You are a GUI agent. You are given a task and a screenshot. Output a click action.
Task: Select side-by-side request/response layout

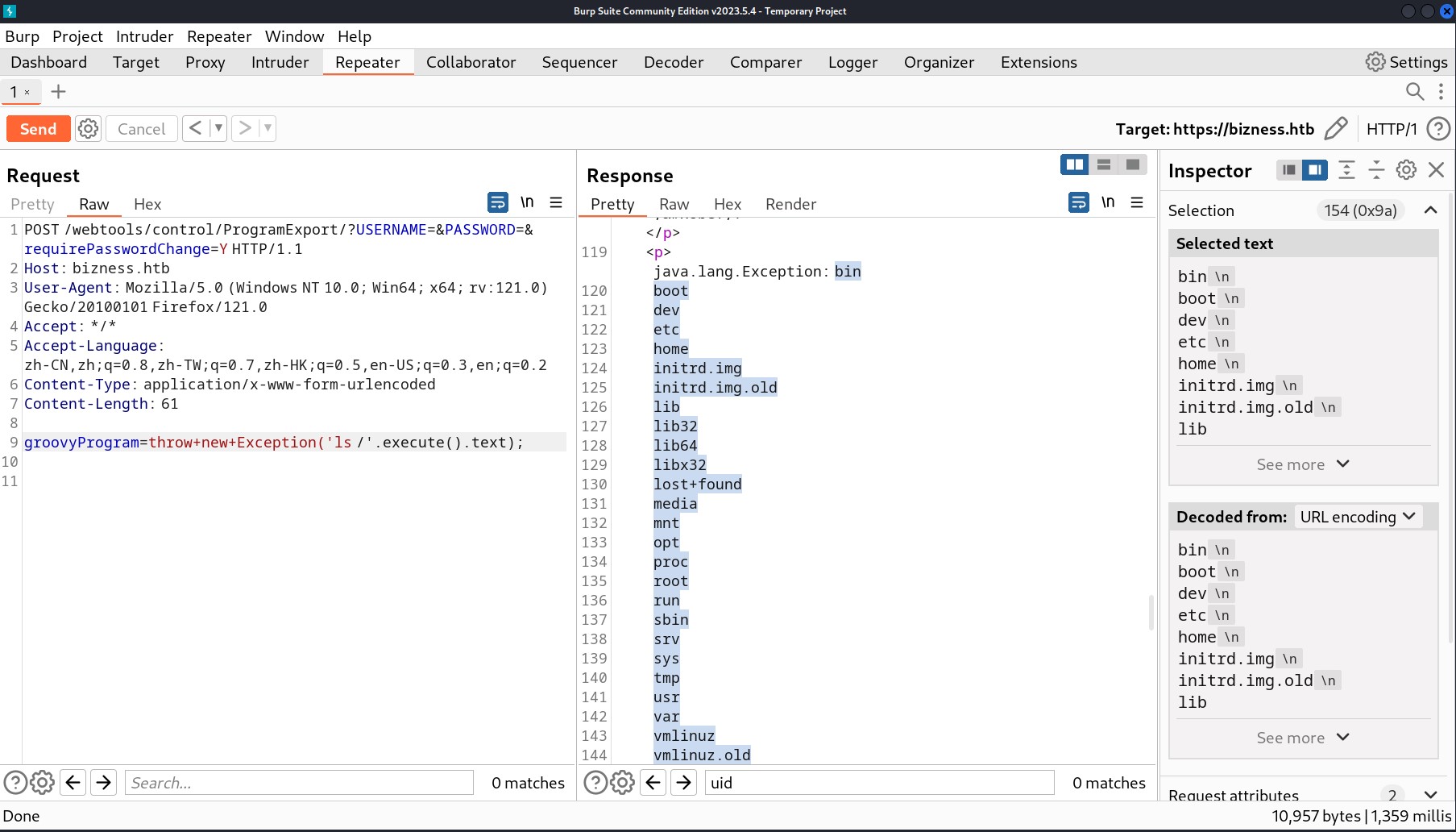[x=1075, y=164]
